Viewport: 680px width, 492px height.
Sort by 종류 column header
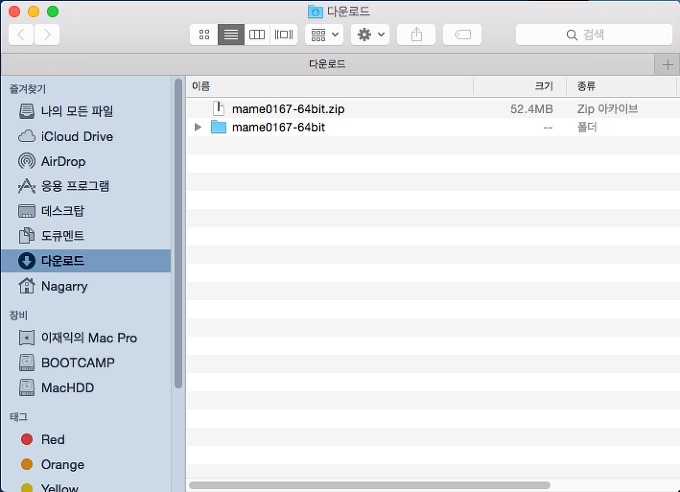tap(621, 86)
